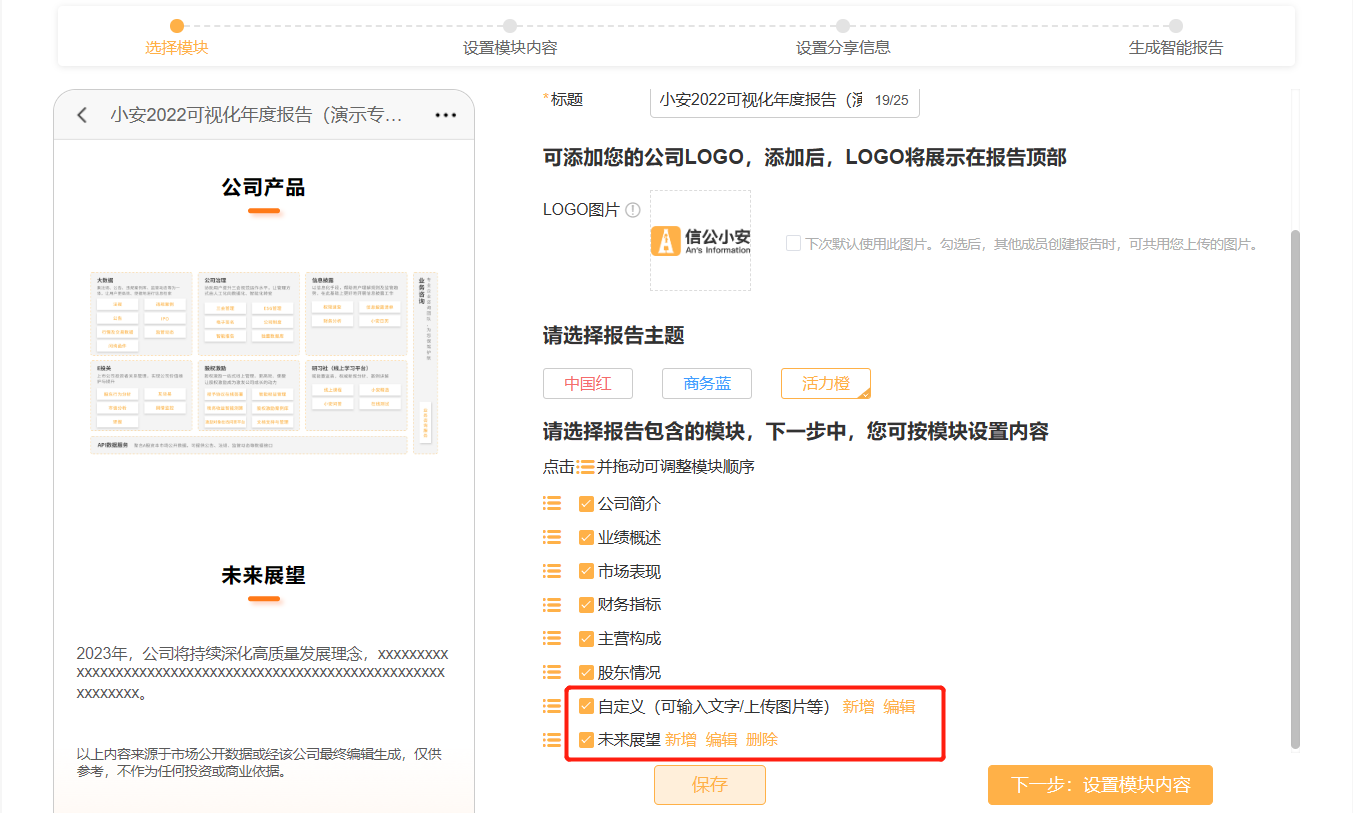Viewport: 1353px width, 813px height.
Task: Uncheck the 自定义 module checkbox
Action: pyautogui.click(x=587, y=706)
